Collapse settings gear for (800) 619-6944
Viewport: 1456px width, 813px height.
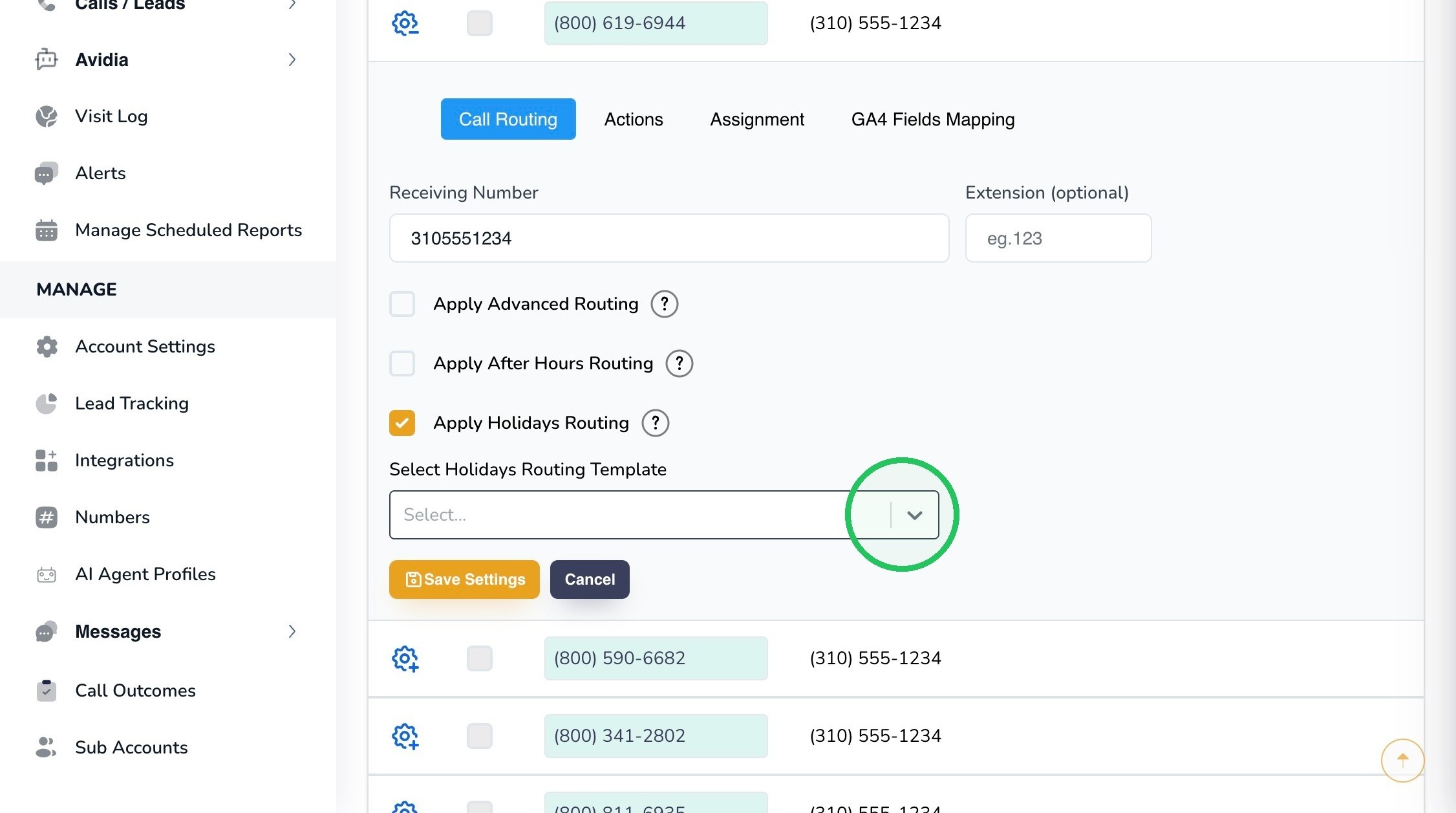point(405,23)
